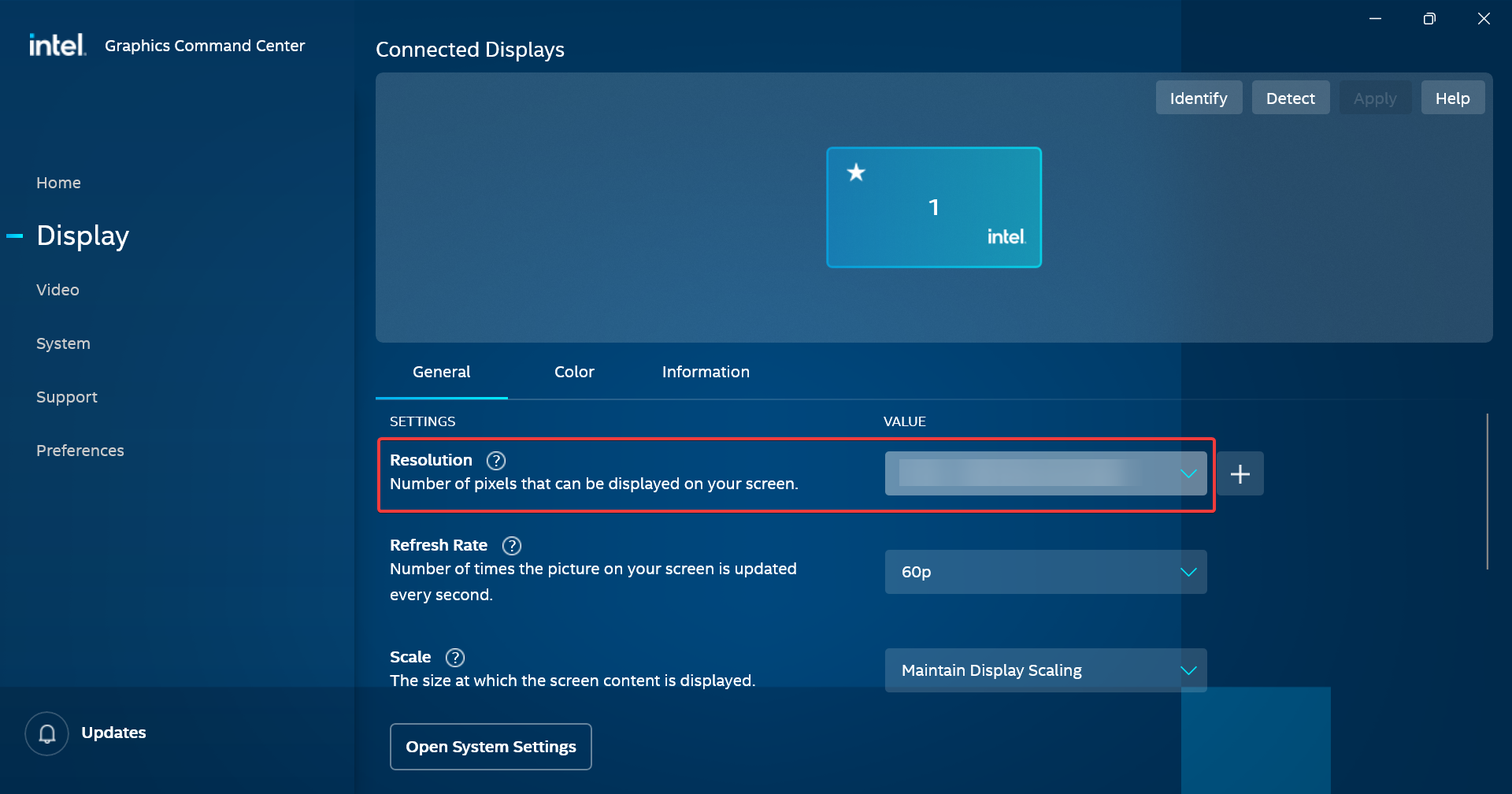Click the Resolution help question mark icon
The height and width of the screenshot is (794, 1512).
(496, 461)
